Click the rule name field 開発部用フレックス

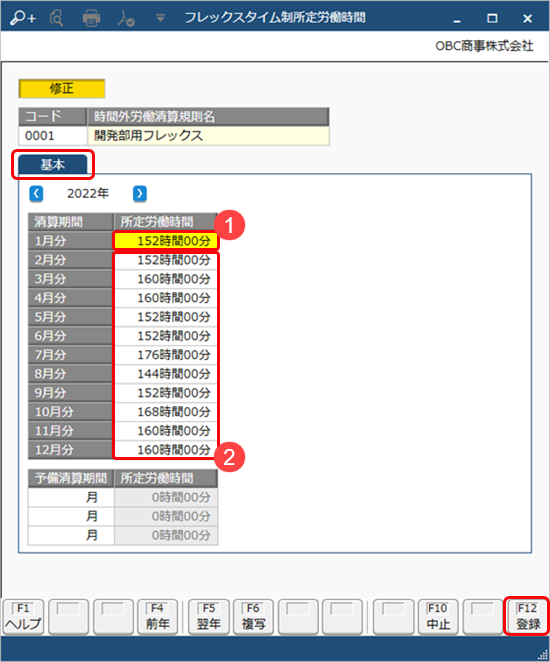[208, 136]
